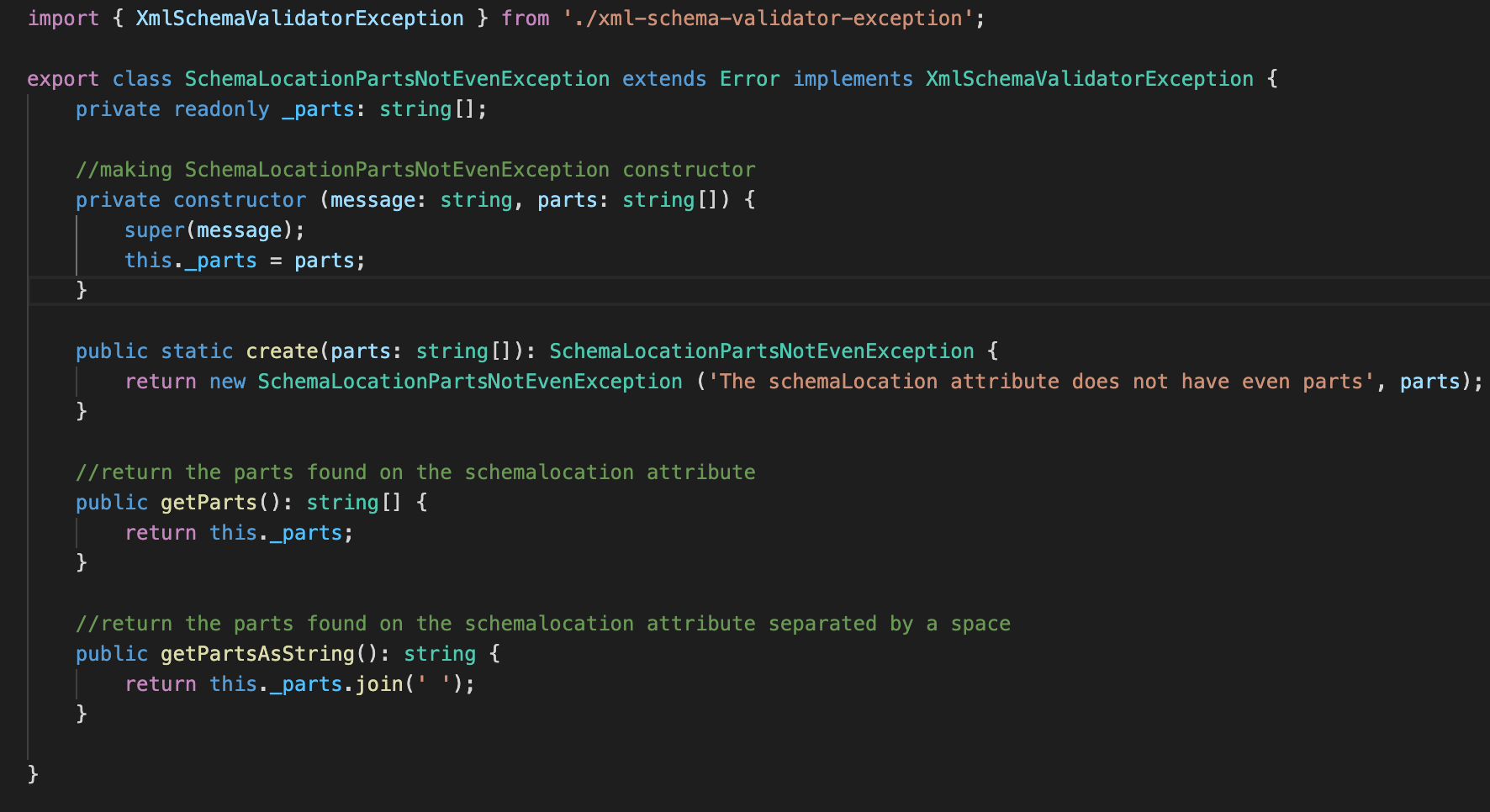
Task: Click the constructor comment line
Action: tap(415, 169)
